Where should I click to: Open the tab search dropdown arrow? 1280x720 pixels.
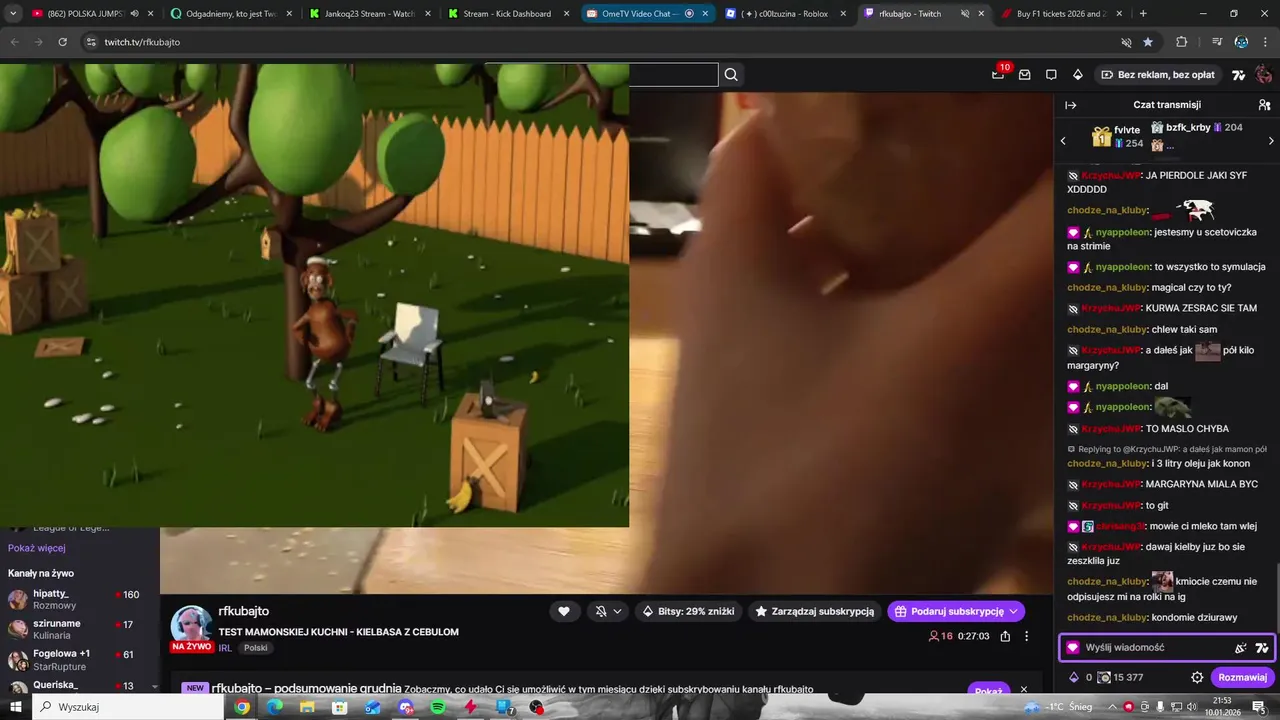[x=13, y=14]
